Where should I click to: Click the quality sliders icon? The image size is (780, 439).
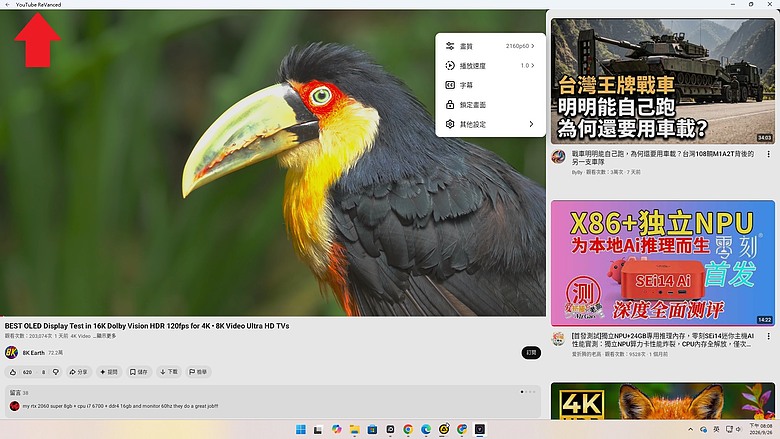(x=450, y=46)
